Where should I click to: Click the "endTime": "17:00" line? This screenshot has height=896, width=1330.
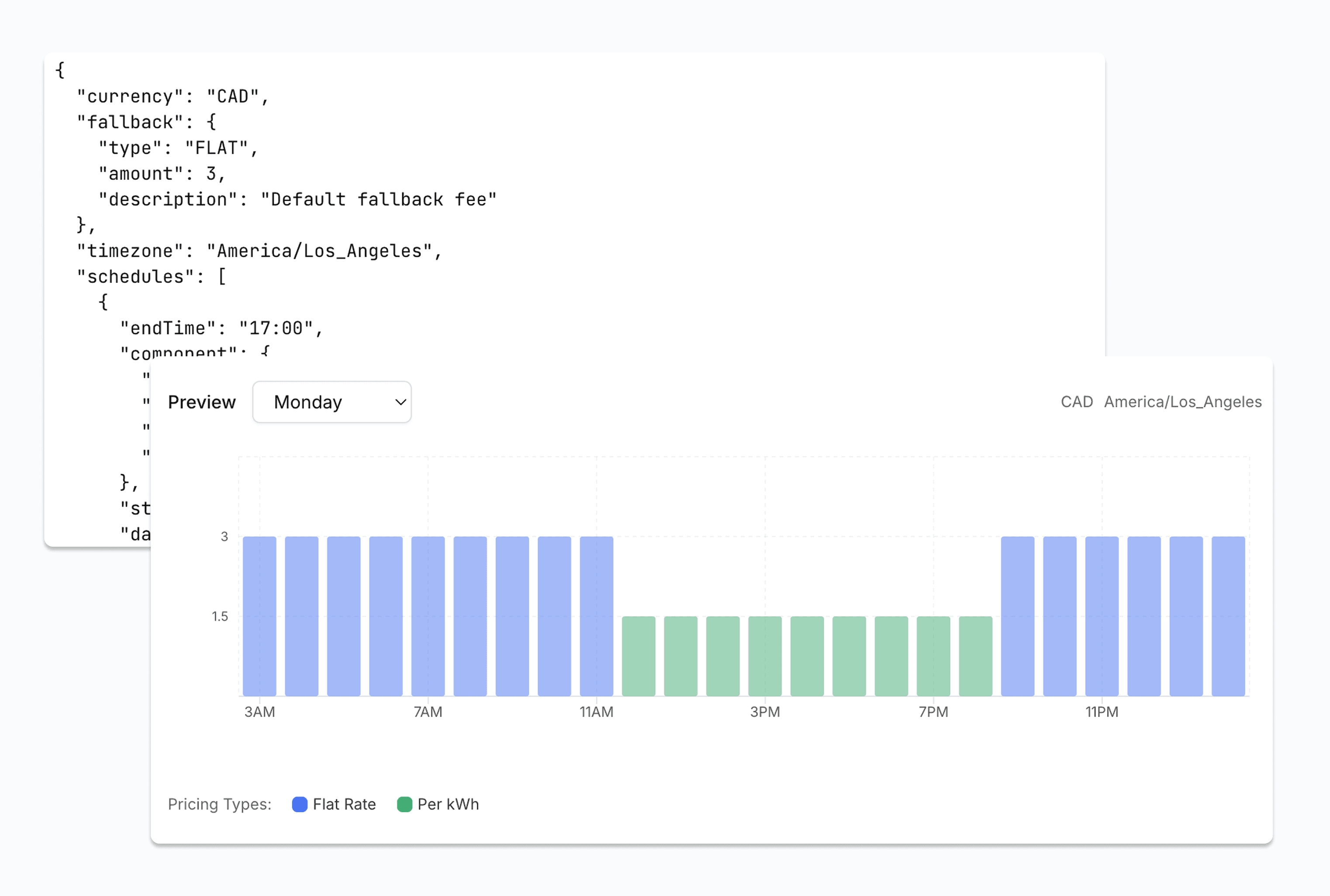pos(222,328)
